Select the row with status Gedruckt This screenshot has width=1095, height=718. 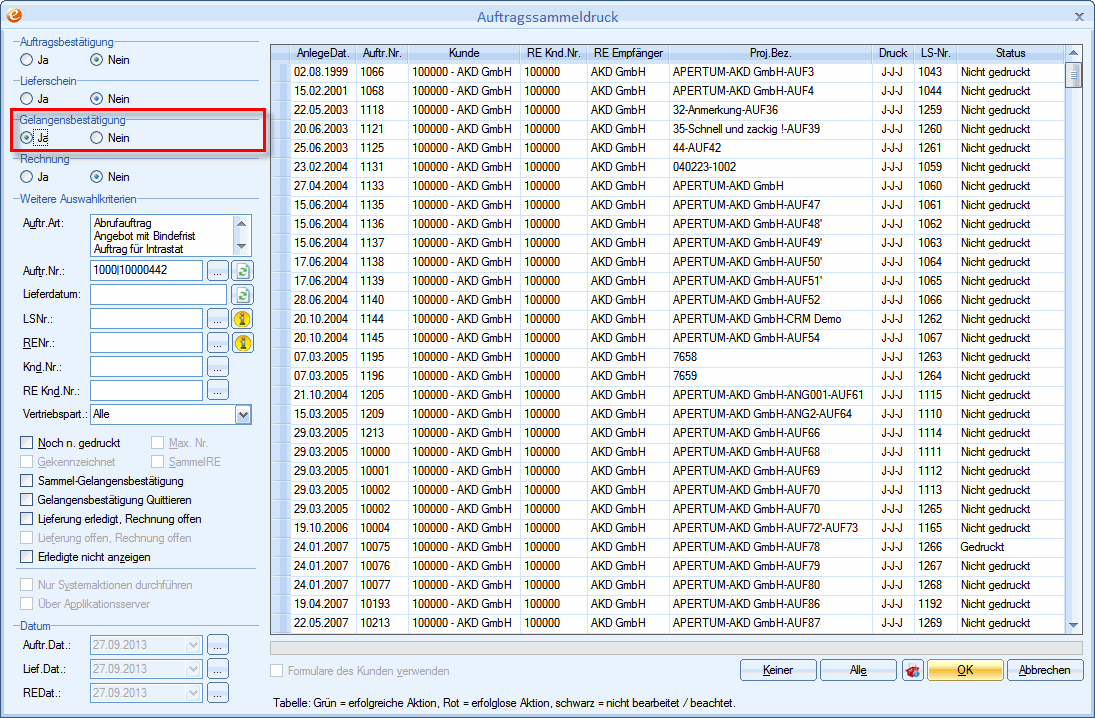tap(670, 547)
